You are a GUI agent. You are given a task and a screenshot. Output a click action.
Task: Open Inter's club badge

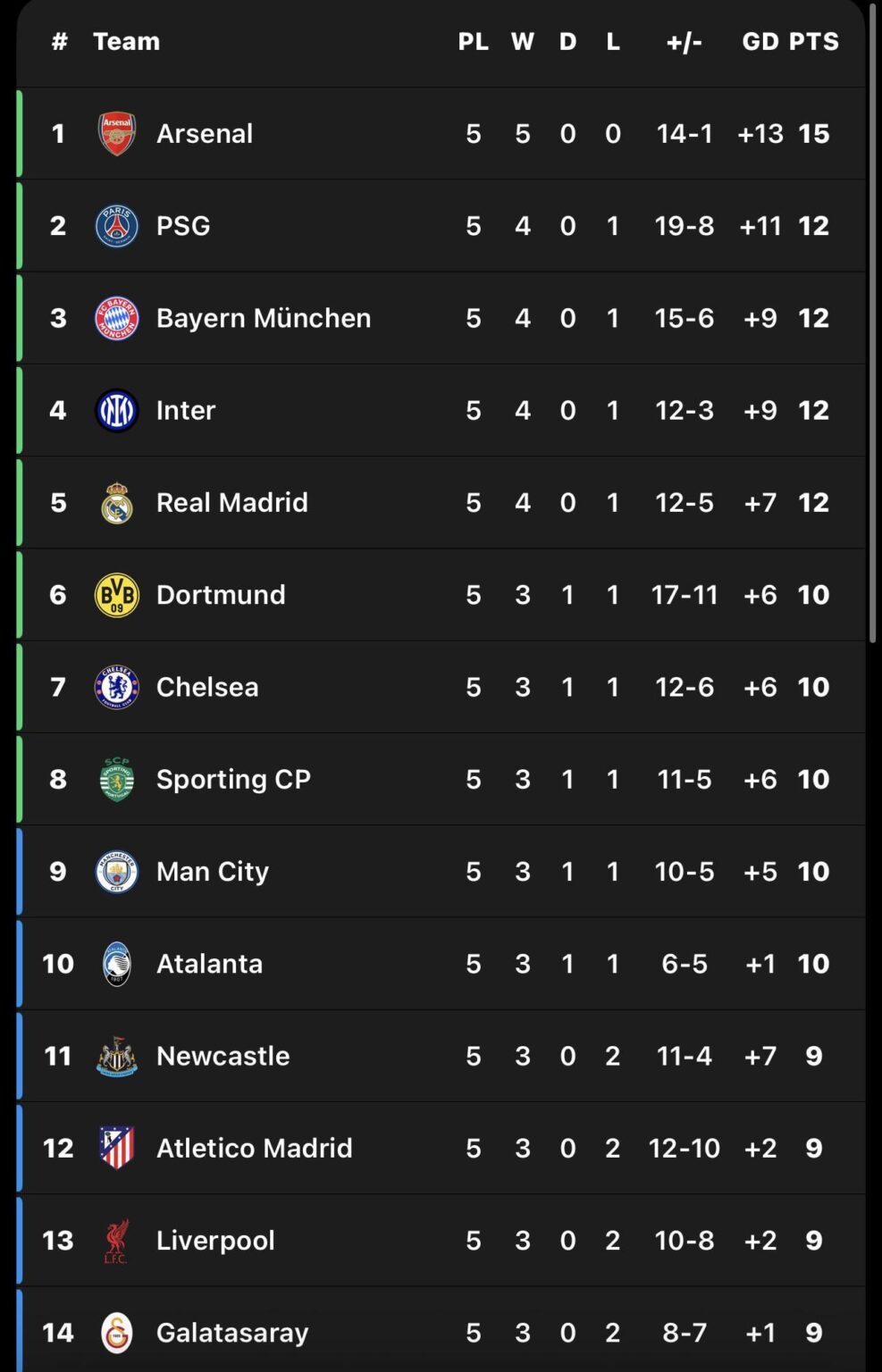116,409
